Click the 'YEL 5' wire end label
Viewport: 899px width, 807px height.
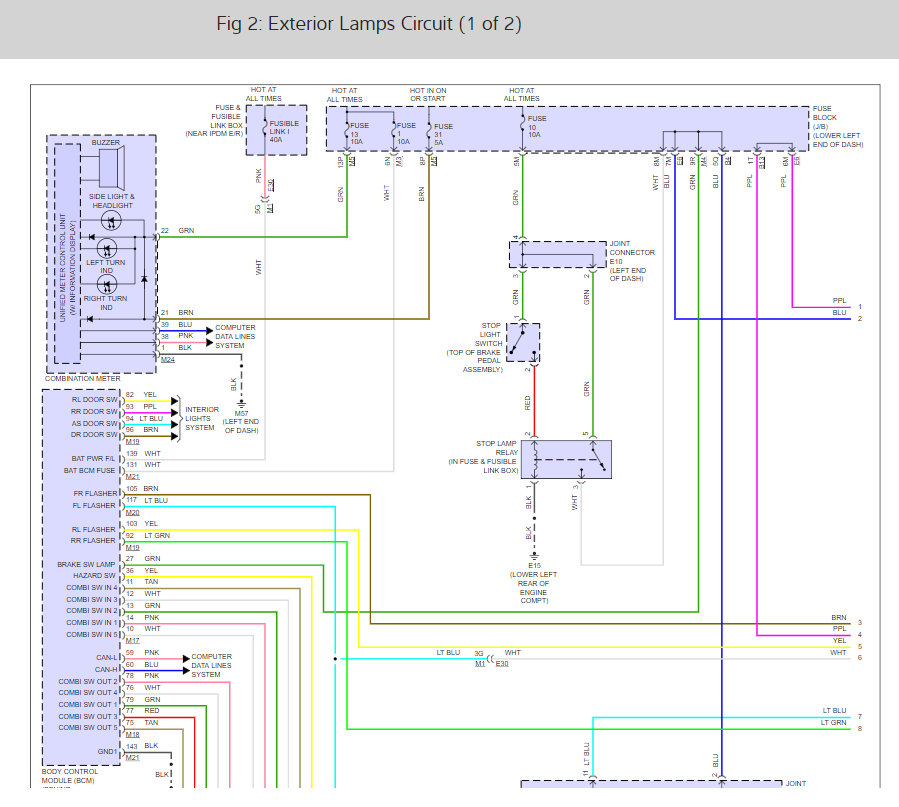tap(847, 643)
